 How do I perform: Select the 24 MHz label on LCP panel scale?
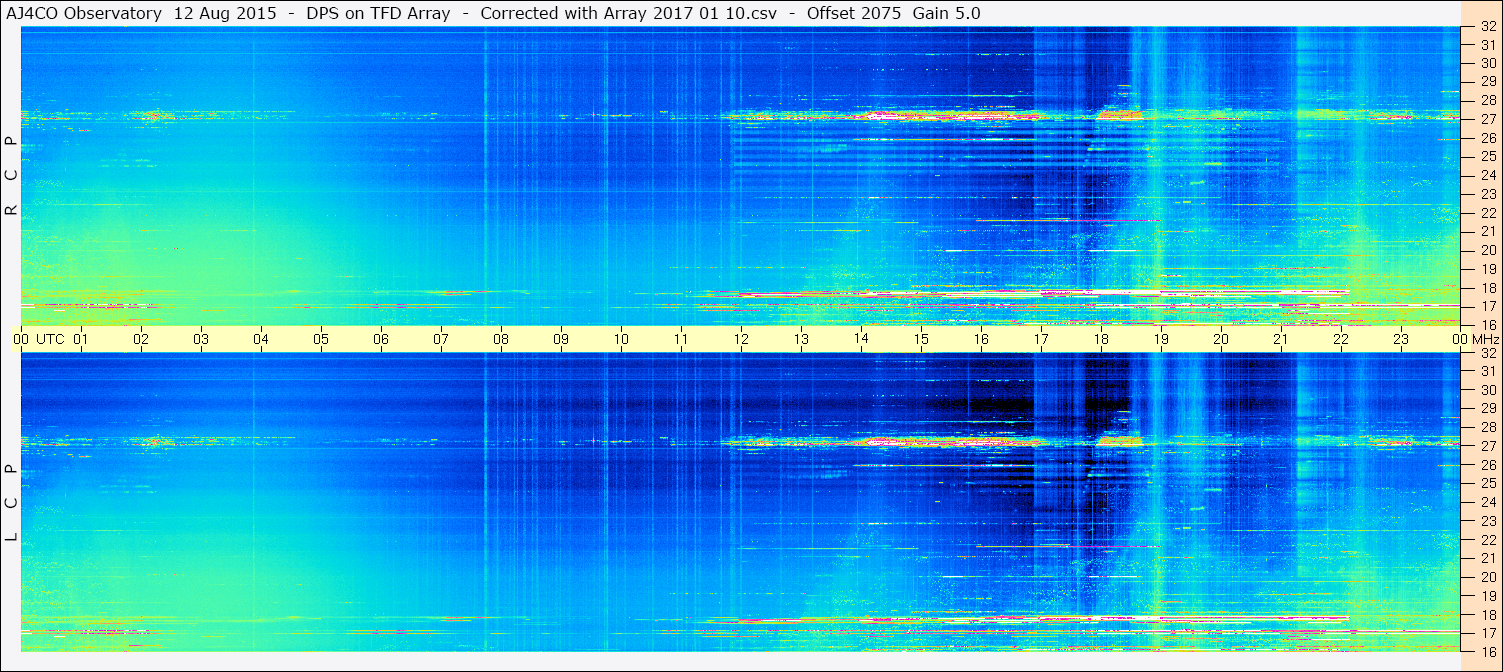coord(1488,502)
